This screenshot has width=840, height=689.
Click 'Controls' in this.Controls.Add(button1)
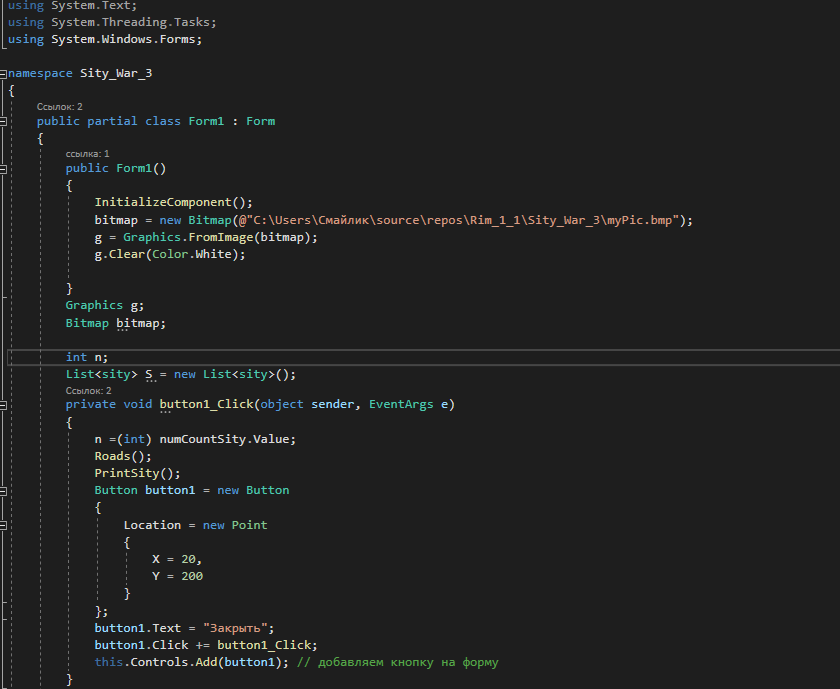click(x=159, y=662)
